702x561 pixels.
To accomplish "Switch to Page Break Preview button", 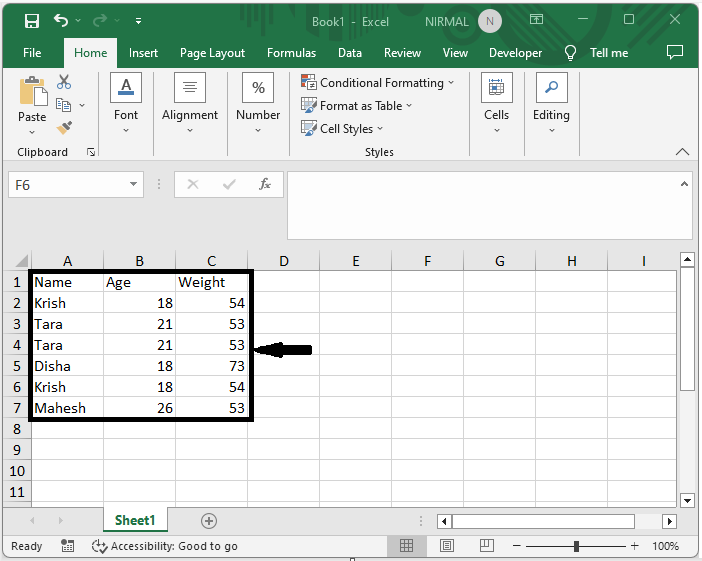I will tap(487, 546).
